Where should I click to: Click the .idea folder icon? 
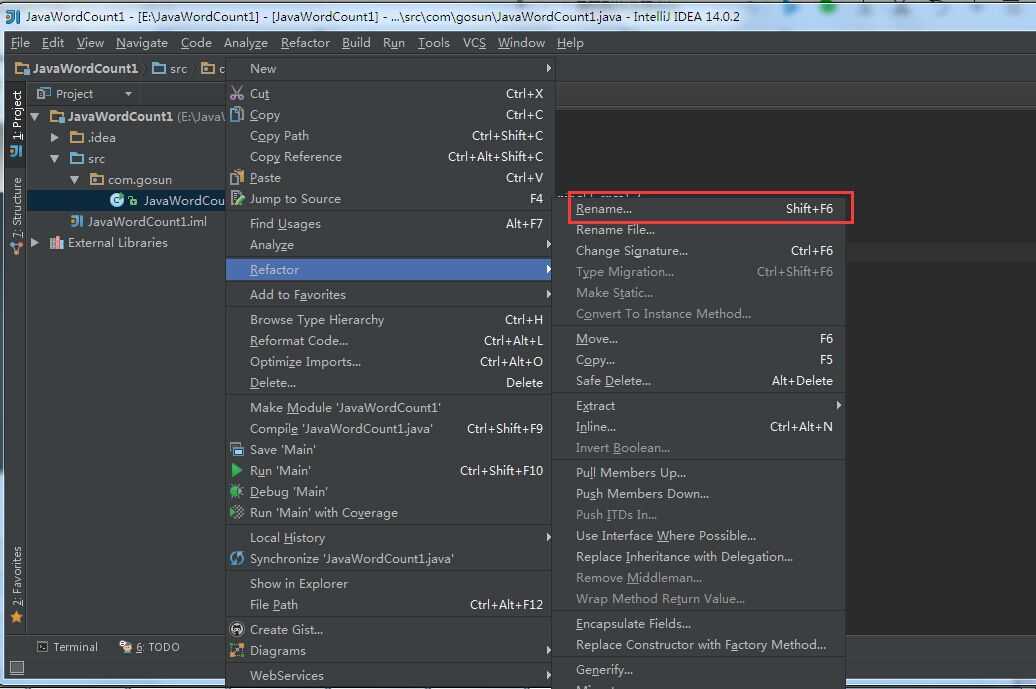77,137
